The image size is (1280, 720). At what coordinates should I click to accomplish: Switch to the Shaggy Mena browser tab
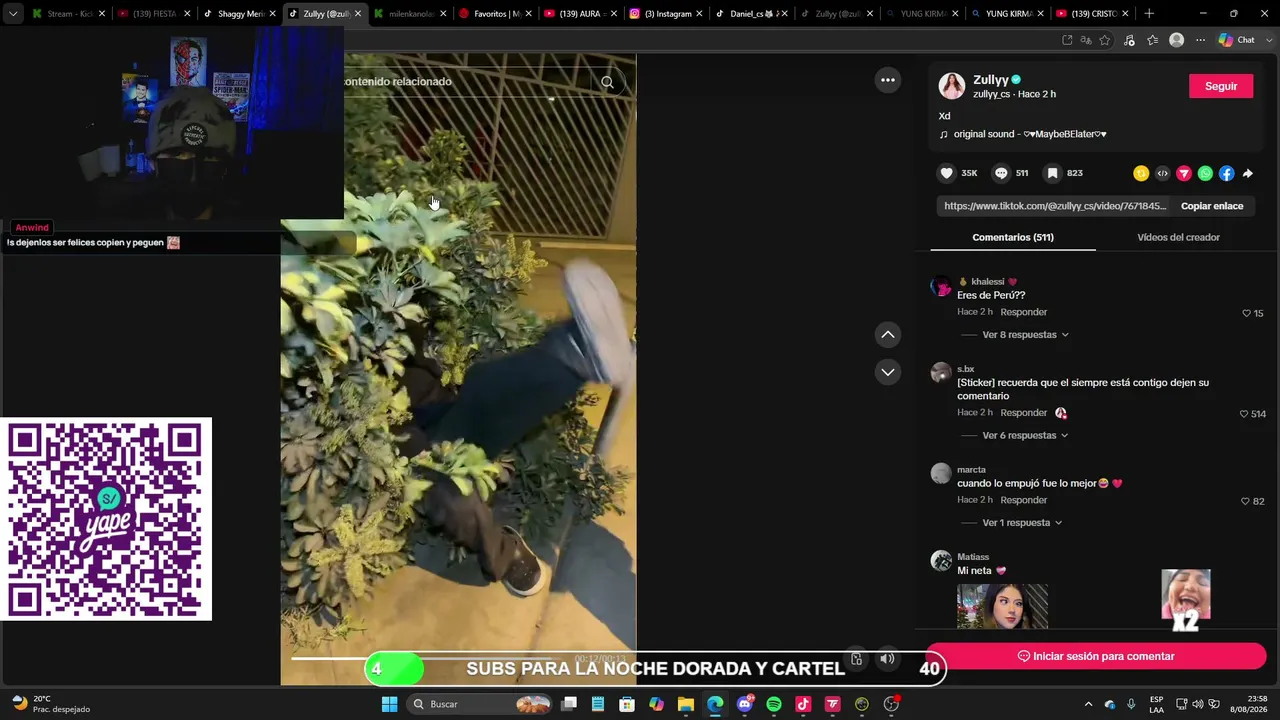pos(240,14)
